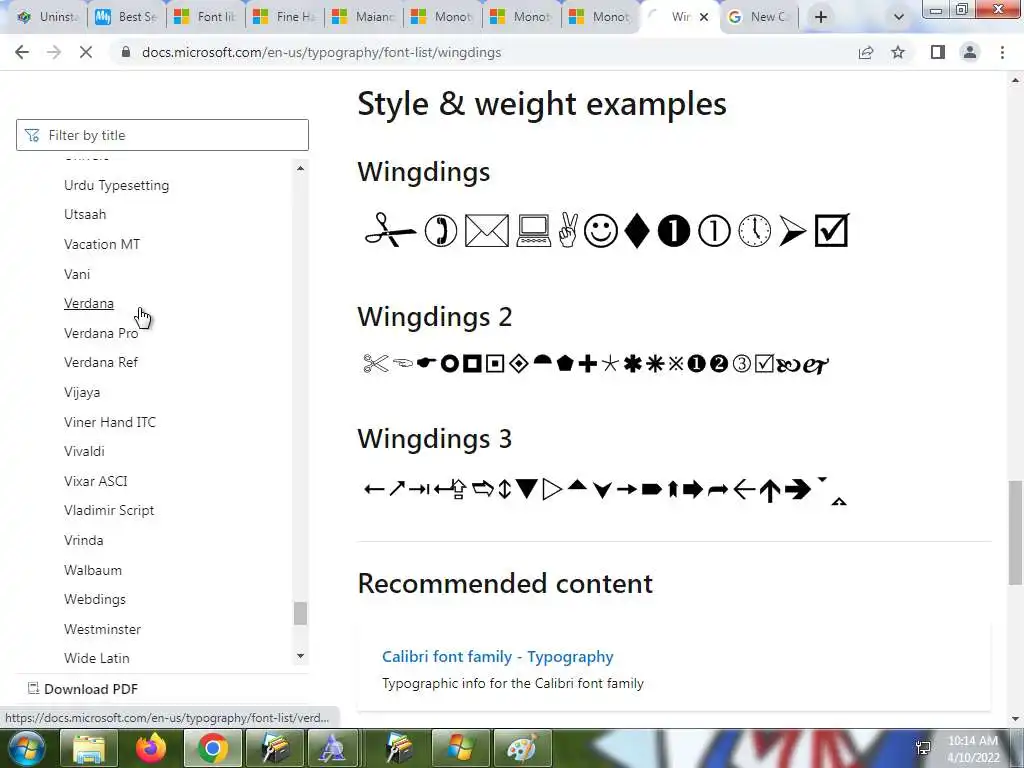Click sidebar list scroll-down arrow
This screenshot has height=768, width=1024.
click(x=300, y=656)
